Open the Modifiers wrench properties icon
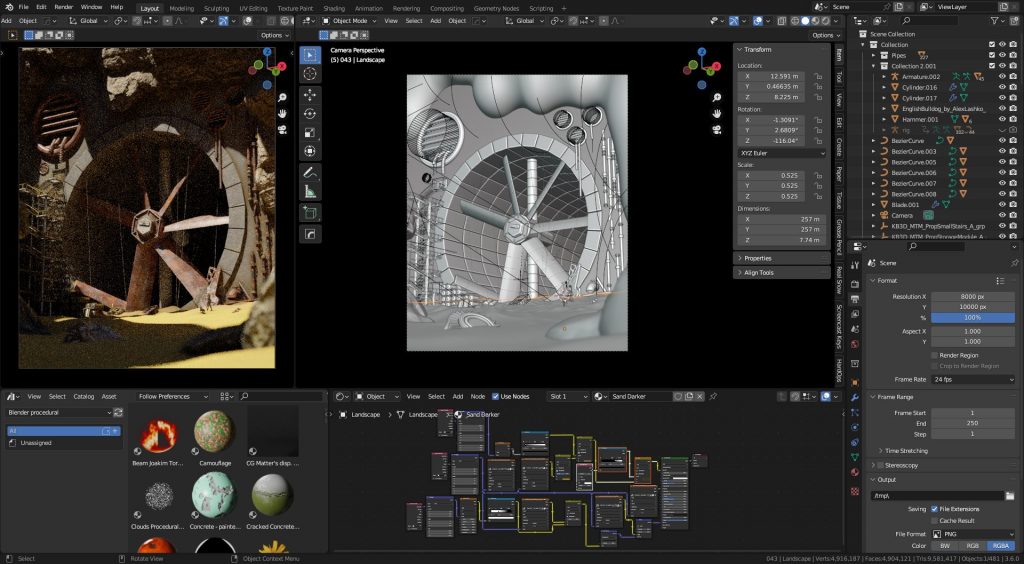The height and width of the screenshot is (564, 1024). [x=855, y=397]
